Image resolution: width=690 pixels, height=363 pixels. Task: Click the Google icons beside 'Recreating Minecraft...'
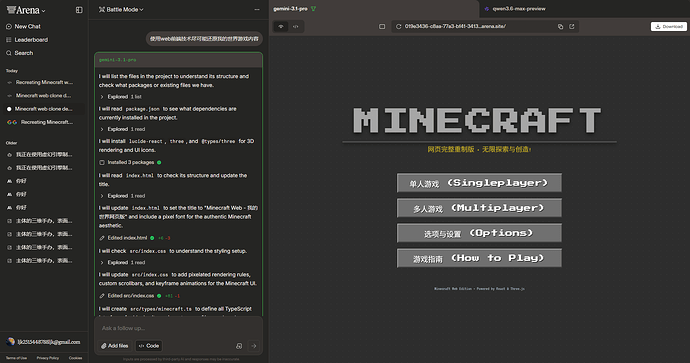point(12,122)
